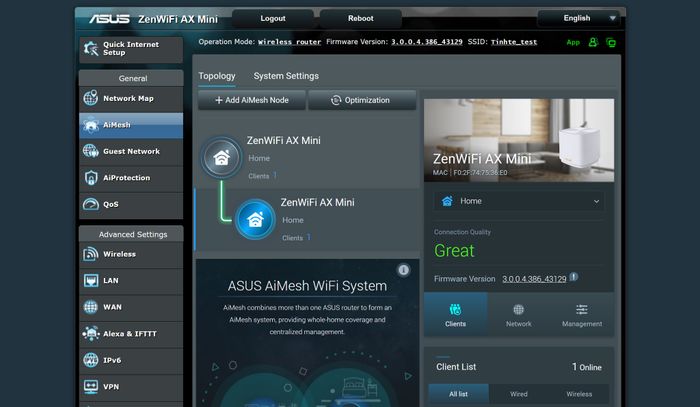Click the Advanced Settings section header

click(x=131, y=234)
